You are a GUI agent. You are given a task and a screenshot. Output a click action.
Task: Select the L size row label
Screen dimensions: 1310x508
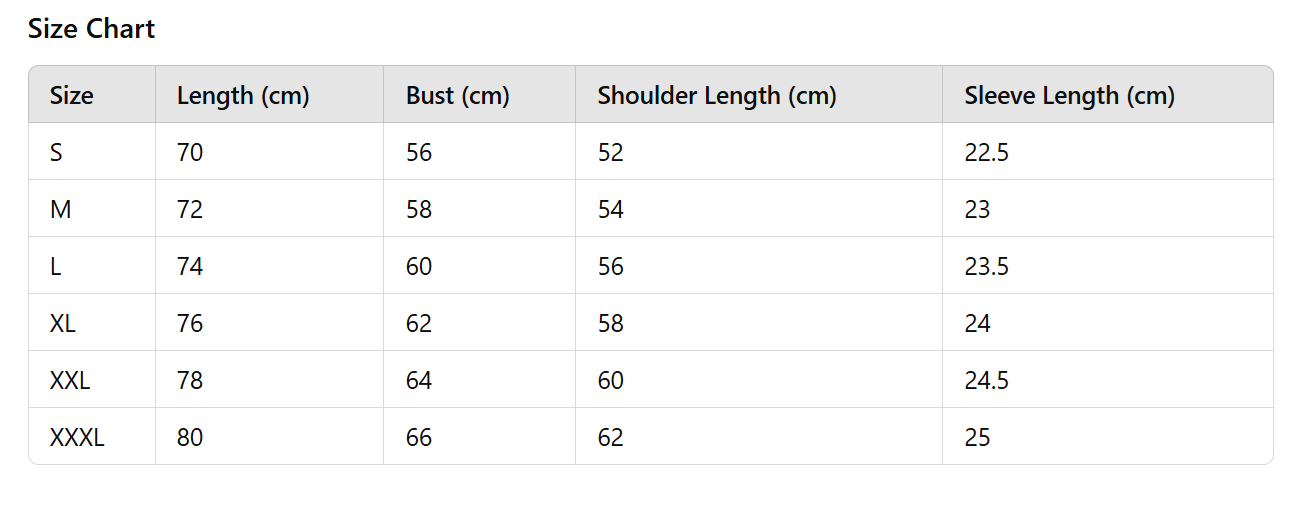coord(55,267)
